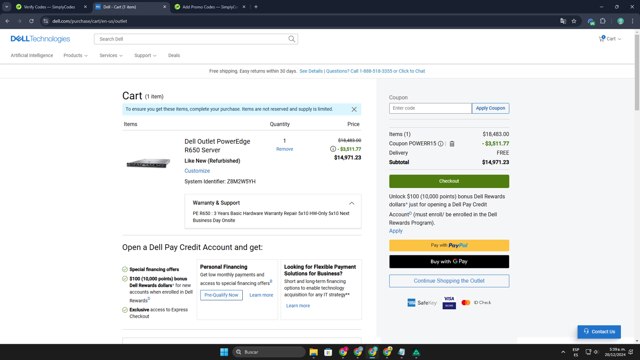Open the cart icon in the Dell header
Viewport: 640px width, 360px height.
click(602, 39)
